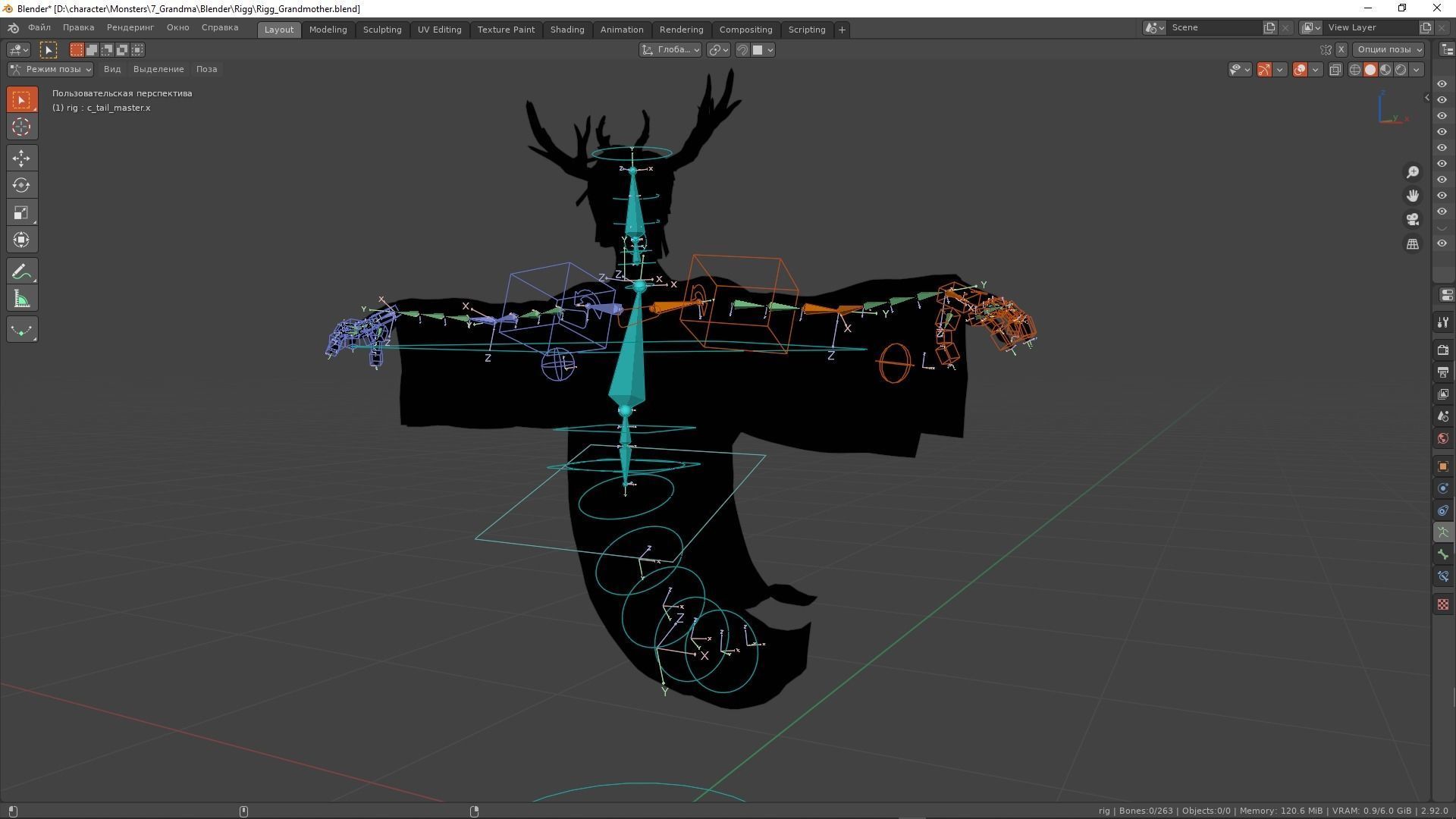Open the Глоба... transform orientation dropdown
The width and height of the screenshot is (1456, 819).
[671, 49]
